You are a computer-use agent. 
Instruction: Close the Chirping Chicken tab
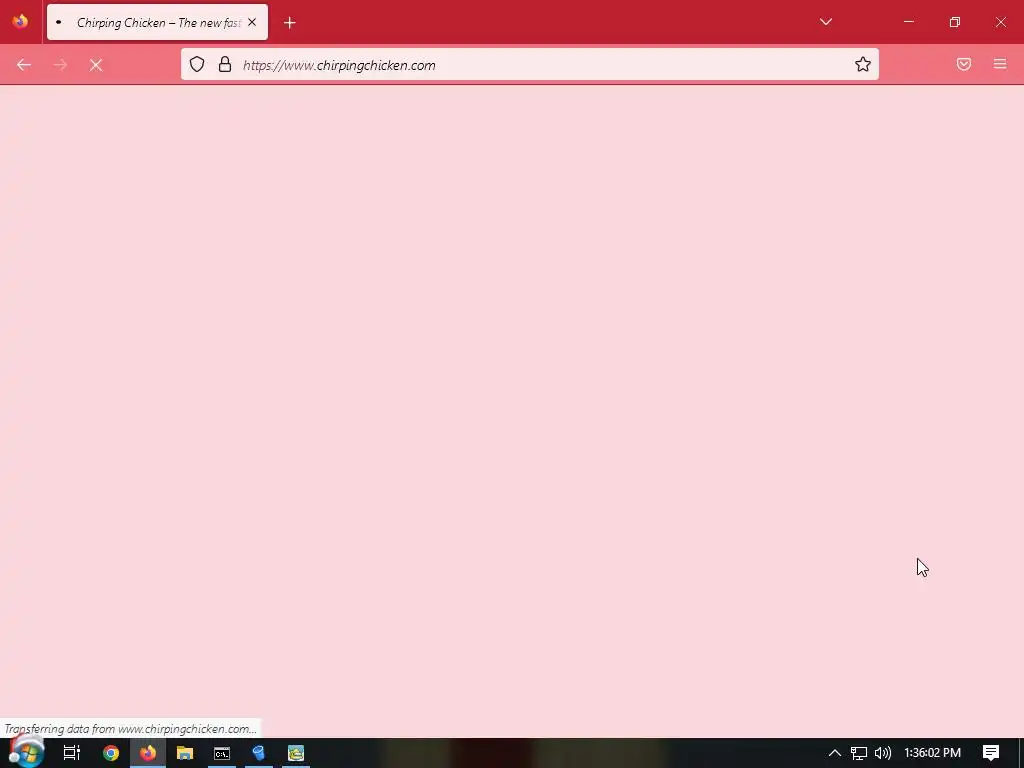[x=252, y=22]
